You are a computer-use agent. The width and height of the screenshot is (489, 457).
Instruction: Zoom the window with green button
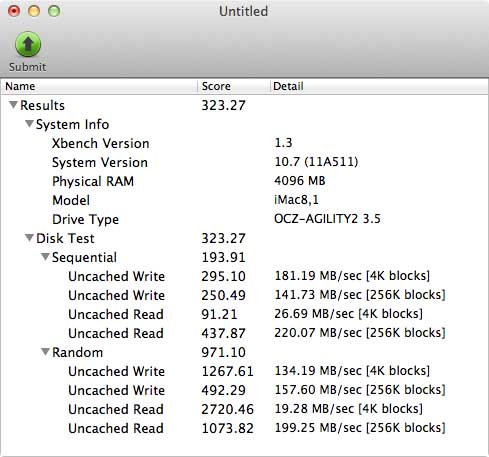point(54,11)
